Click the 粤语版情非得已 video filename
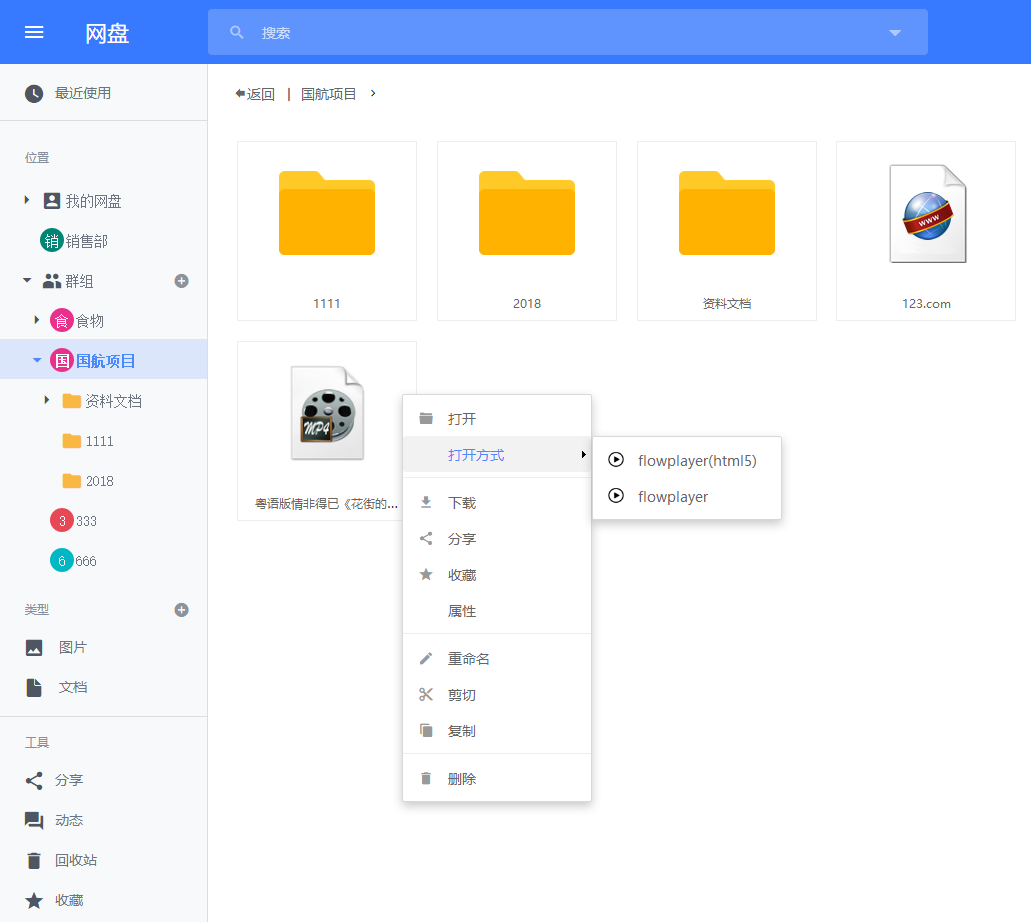Viewport: 1031px width, 922px height. pos(327,504)
